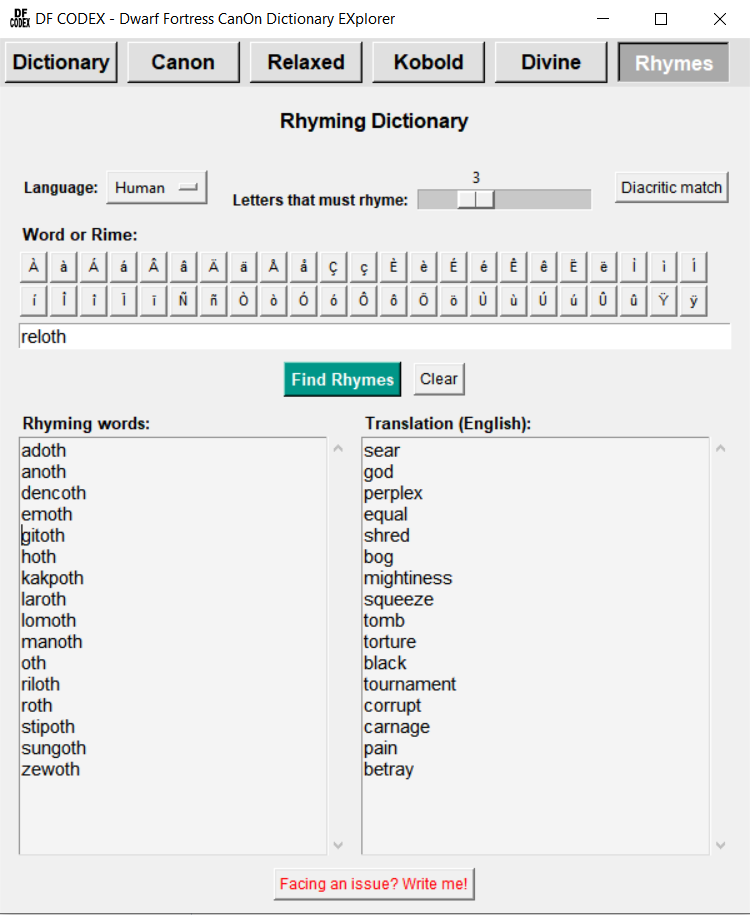Insert uppercase Ì with grave accent
The height and width of the screenshot is (915, 750).
(x=633, y=267)
